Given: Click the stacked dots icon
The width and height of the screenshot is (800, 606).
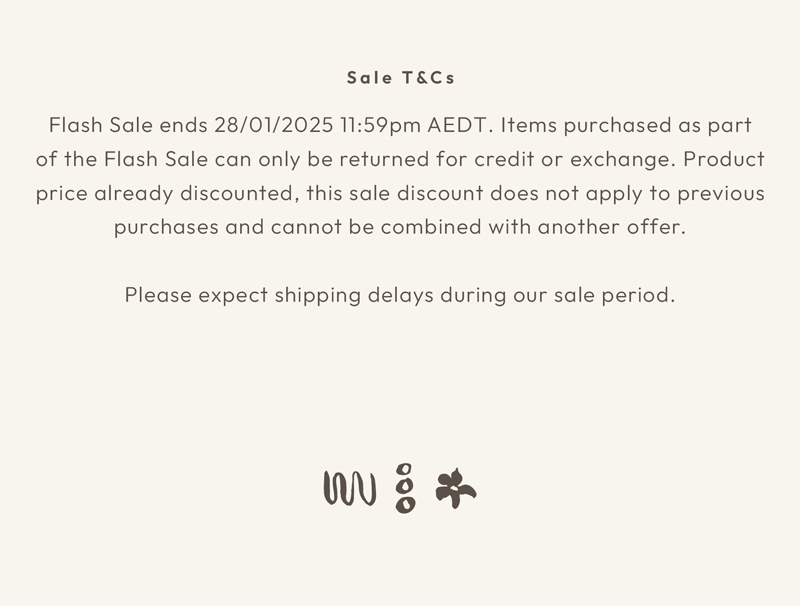Looking at the screenshot, I should (405, 488).
